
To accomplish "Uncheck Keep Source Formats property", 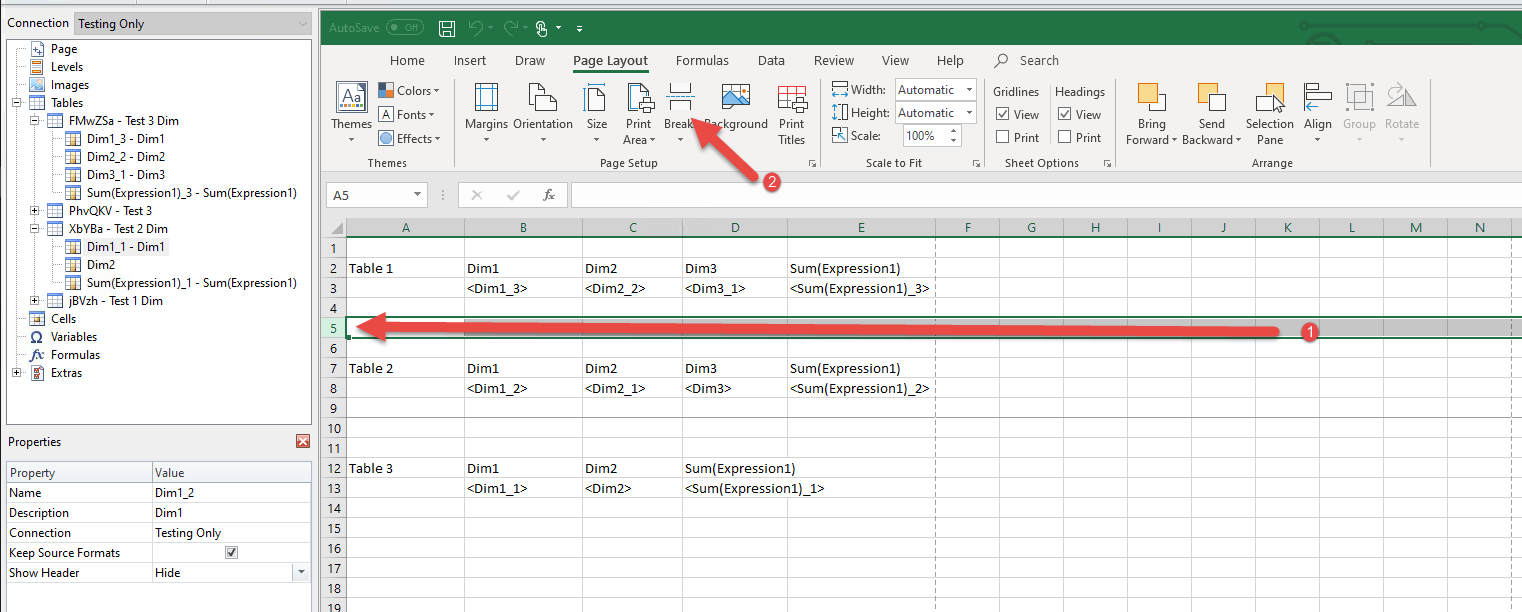I will [x=231, y=553].
